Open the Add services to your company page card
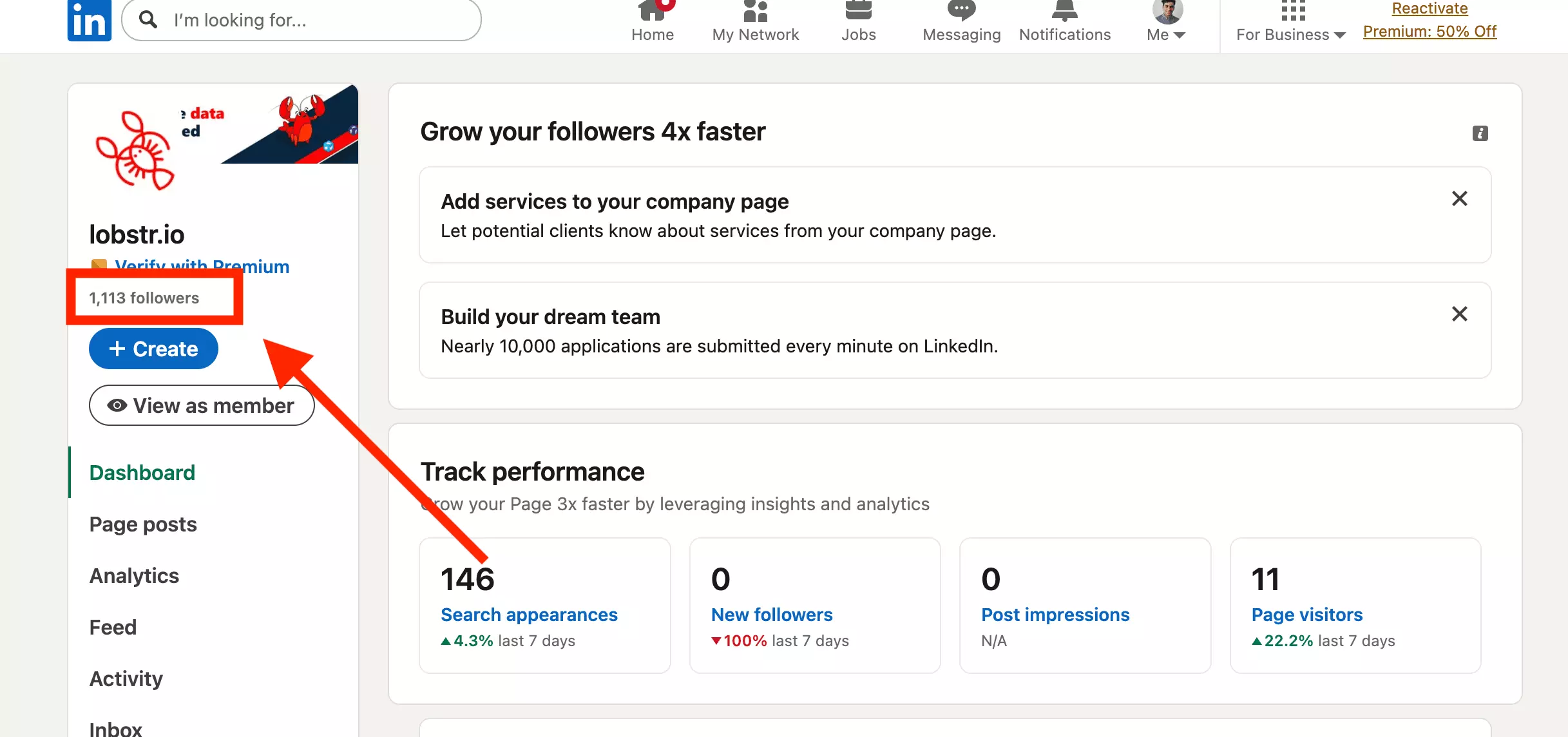Screen dimensions: 1568x737 (955, 215)
